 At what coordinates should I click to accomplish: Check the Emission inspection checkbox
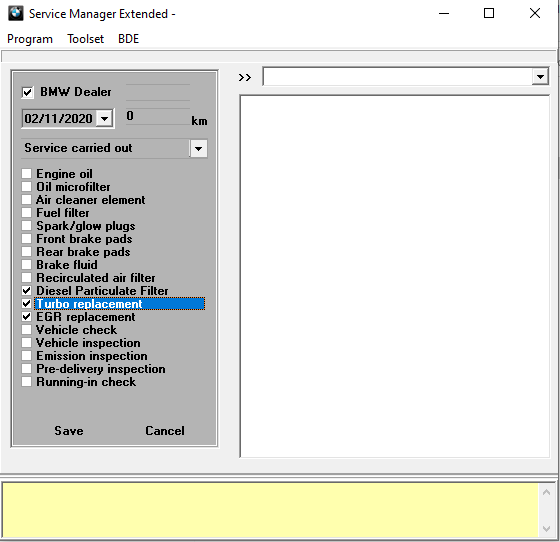point(26,356)
